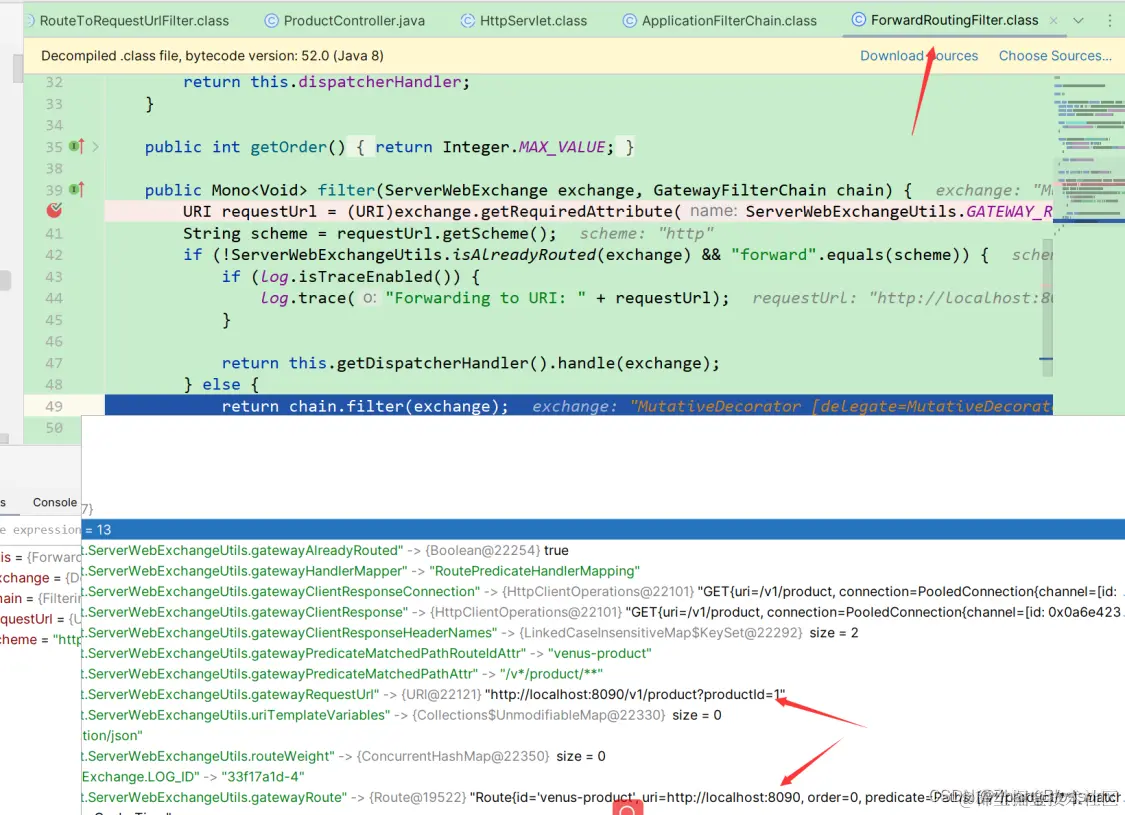The image size is (1125, 815).
Task: Click the evaluate expression input field
Action: (x=41, y=529)
